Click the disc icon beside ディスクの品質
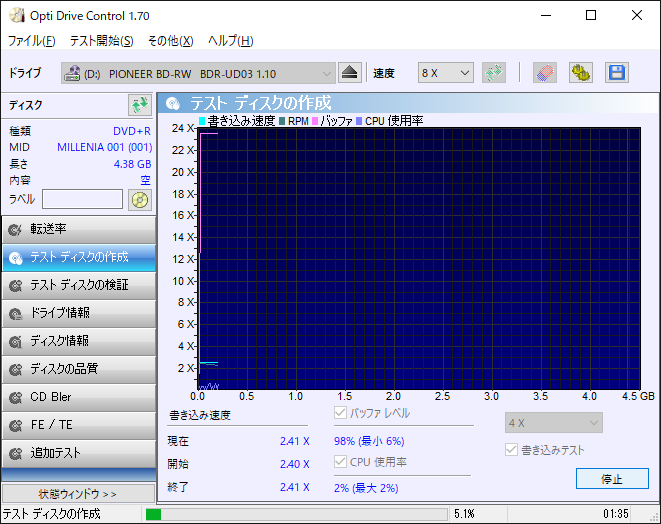Screen dimensions: 661x524 (16, 370)
